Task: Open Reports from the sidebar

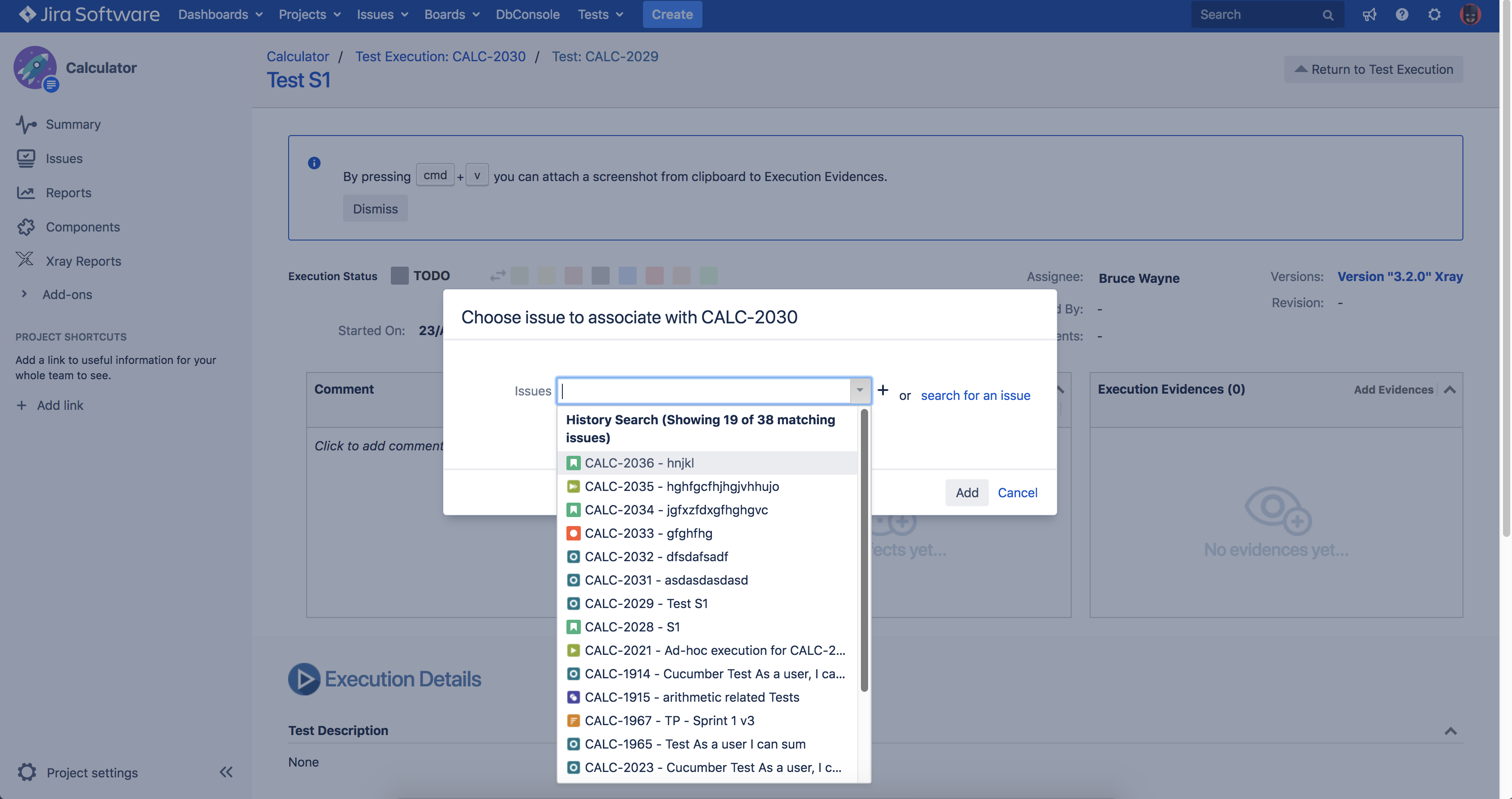Action: (69, 193)
